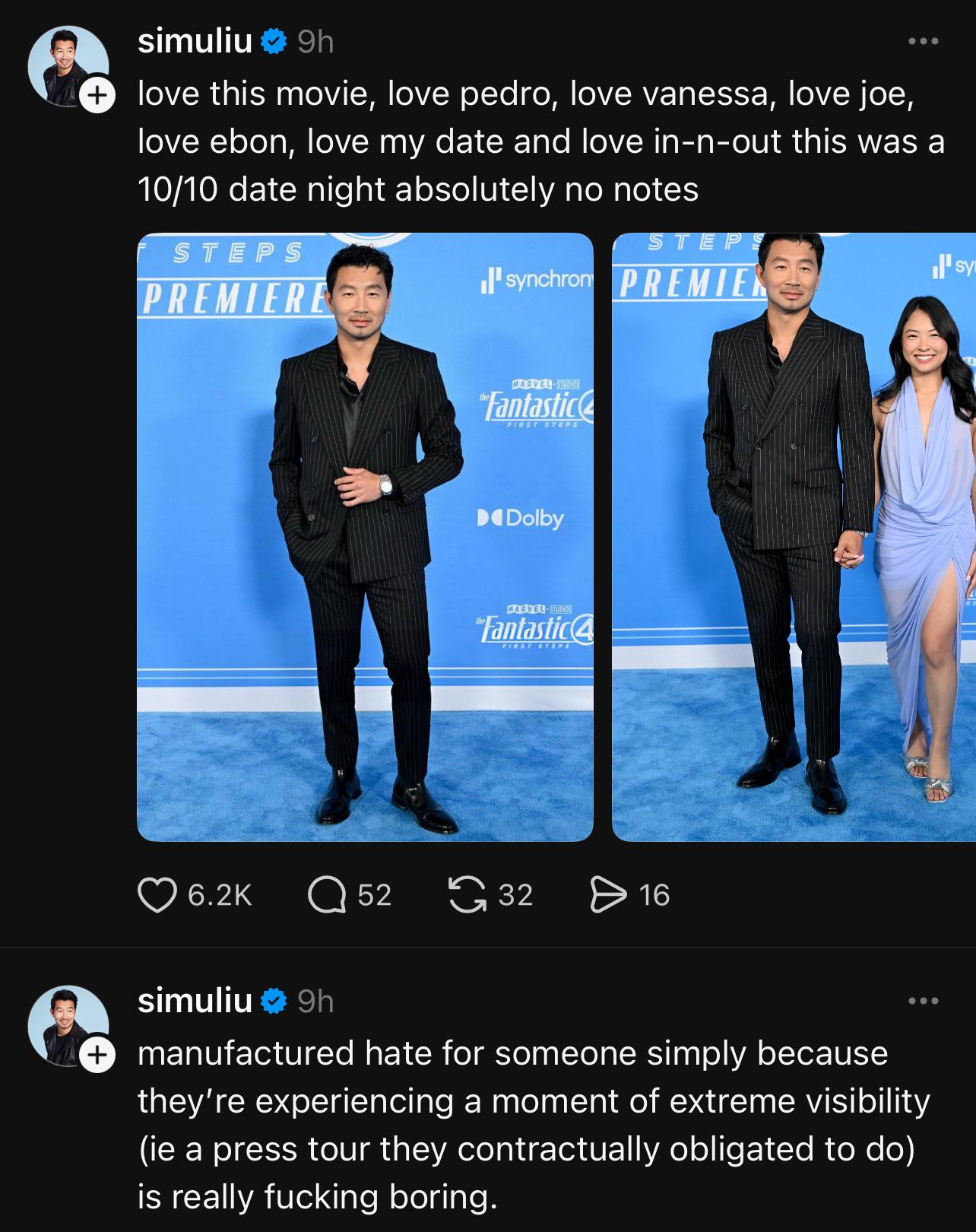Open the more options menu on second post
Image resolution: width=976 pixels, height=1232 pixels.
pos(924,1001)
